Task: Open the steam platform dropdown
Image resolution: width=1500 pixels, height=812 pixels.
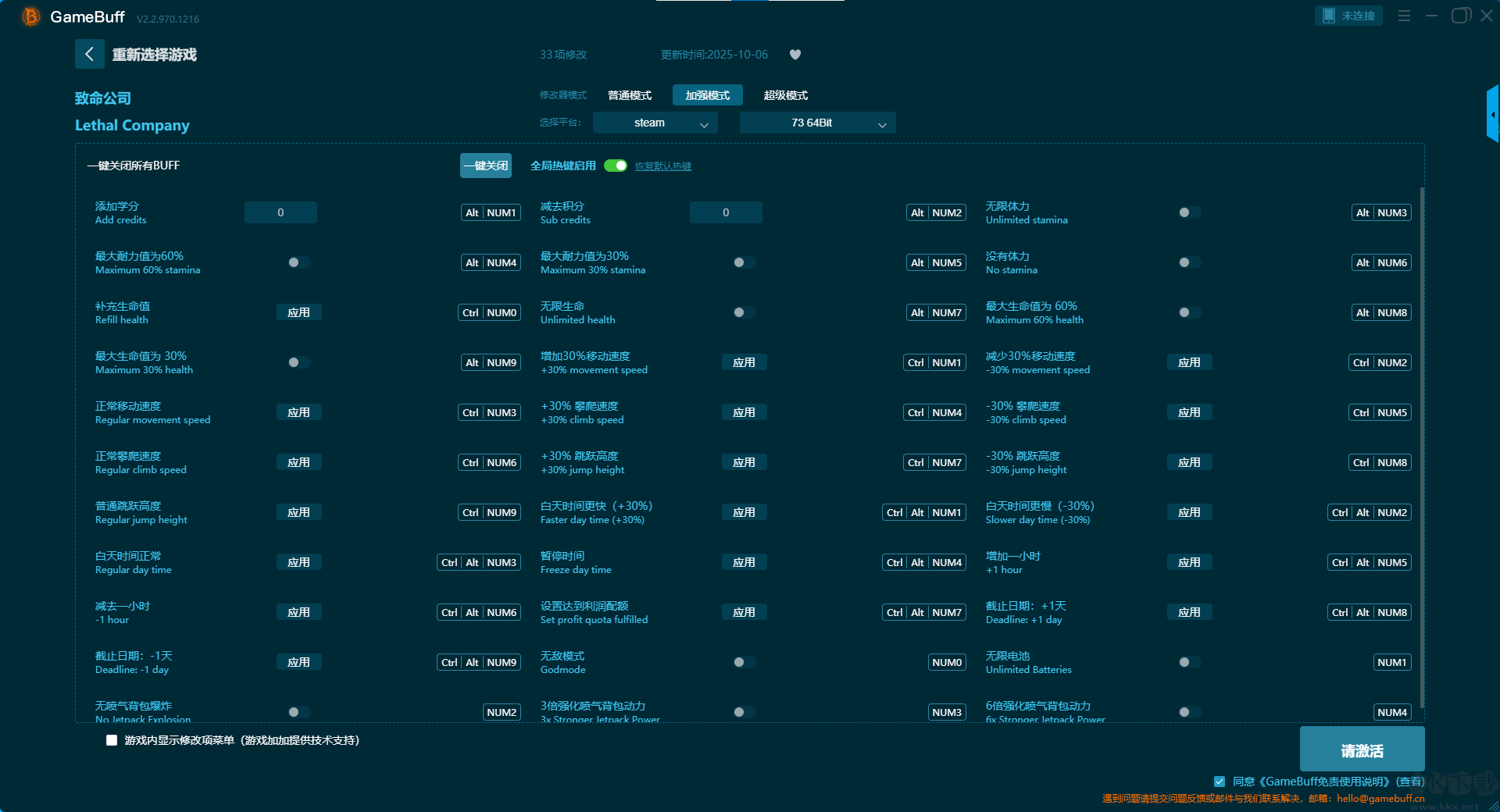Action: click(x=655, y=123)
